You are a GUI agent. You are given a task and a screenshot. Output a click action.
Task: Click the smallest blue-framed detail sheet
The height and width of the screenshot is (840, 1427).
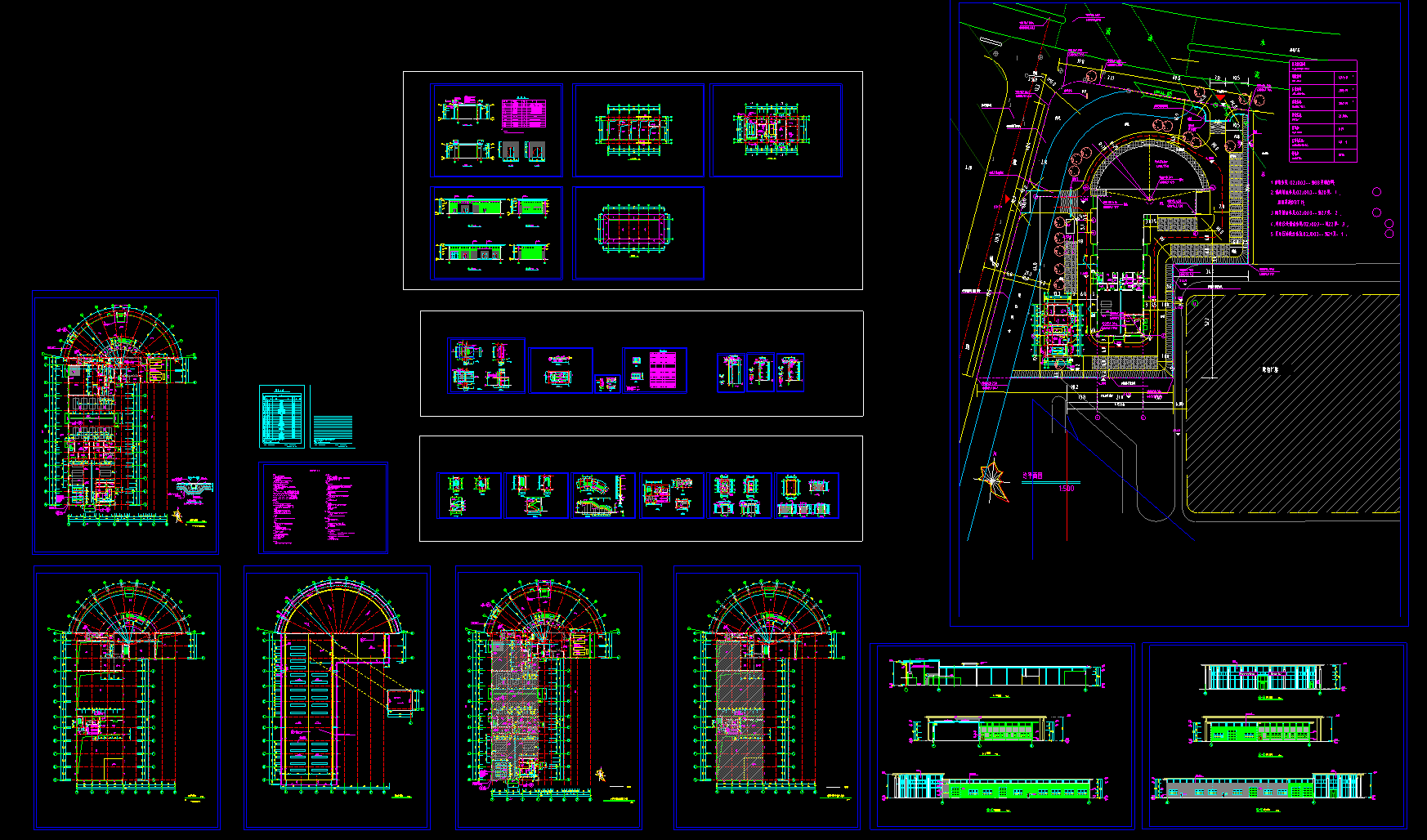pos(607,383)
